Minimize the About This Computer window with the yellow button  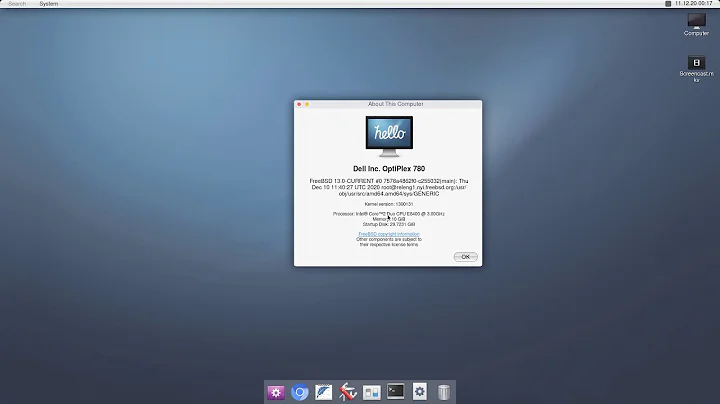tap(307, 104)
